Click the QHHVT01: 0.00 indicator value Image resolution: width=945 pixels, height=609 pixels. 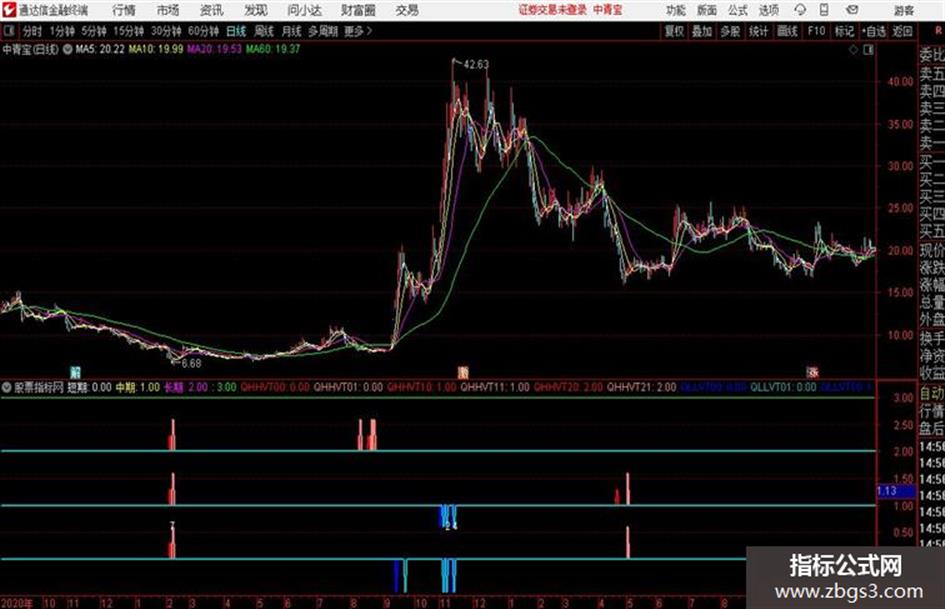pos(348,387)
